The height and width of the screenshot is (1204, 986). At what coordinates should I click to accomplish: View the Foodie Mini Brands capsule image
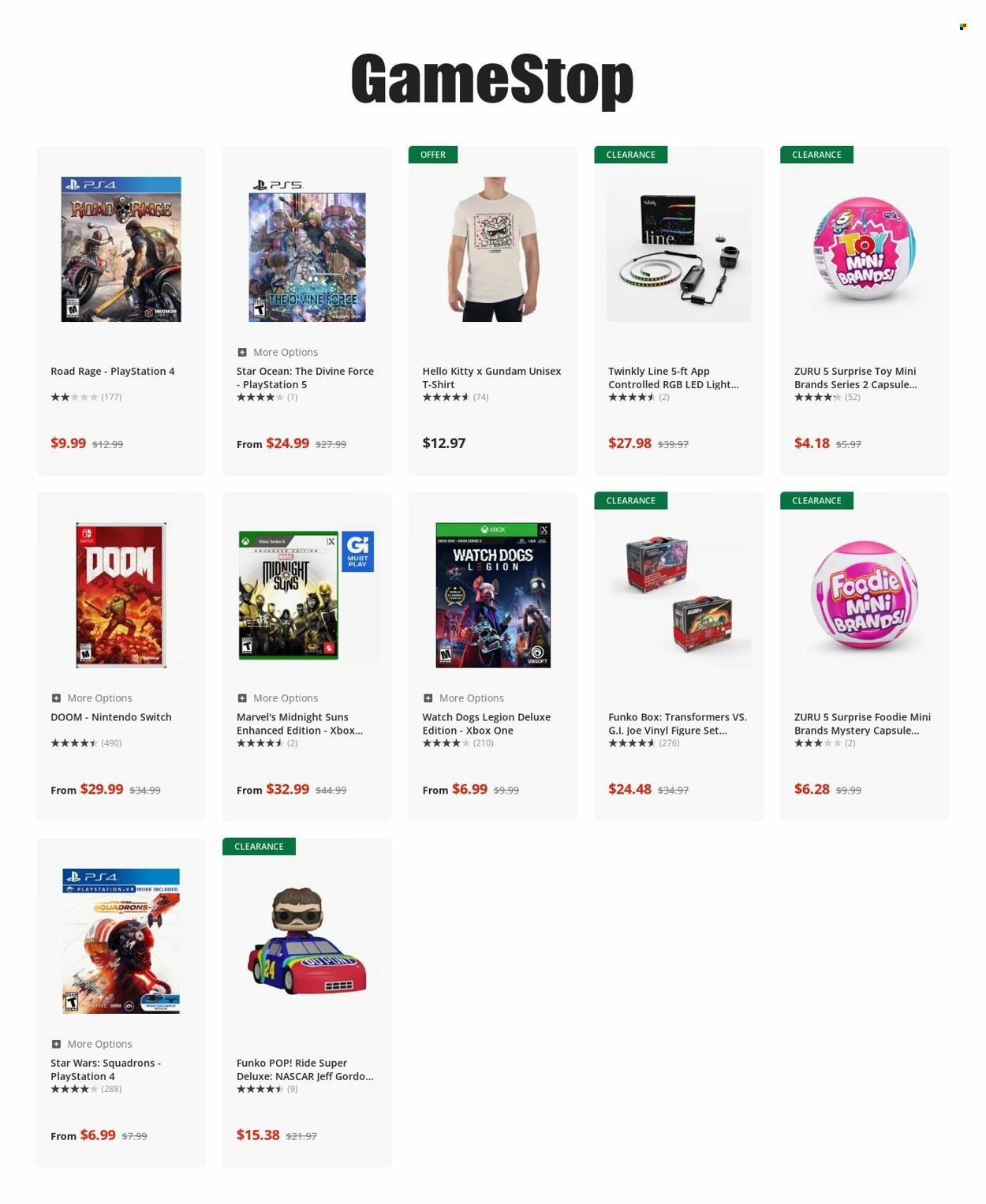click(865, 596)
